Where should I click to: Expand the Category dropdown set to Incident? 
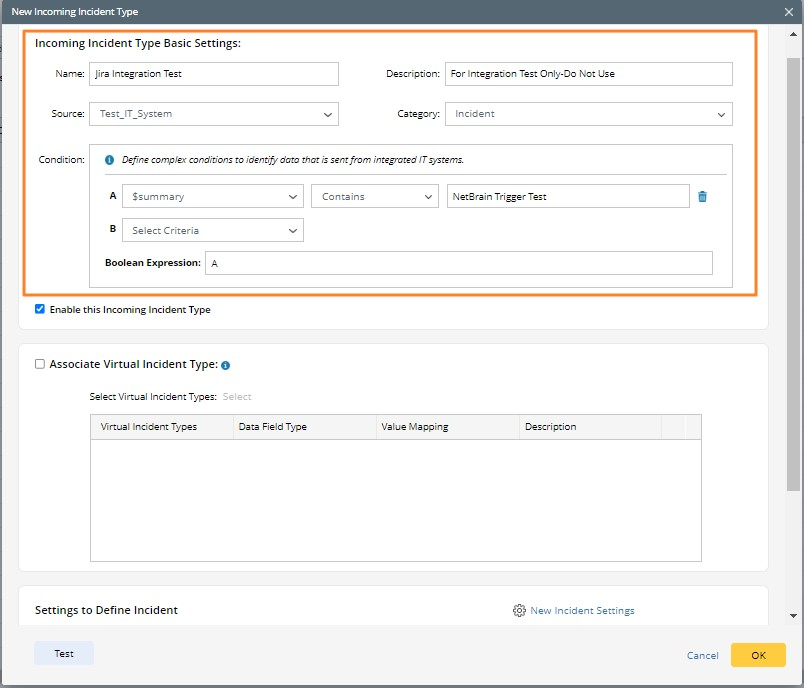[x=588, y=114]
